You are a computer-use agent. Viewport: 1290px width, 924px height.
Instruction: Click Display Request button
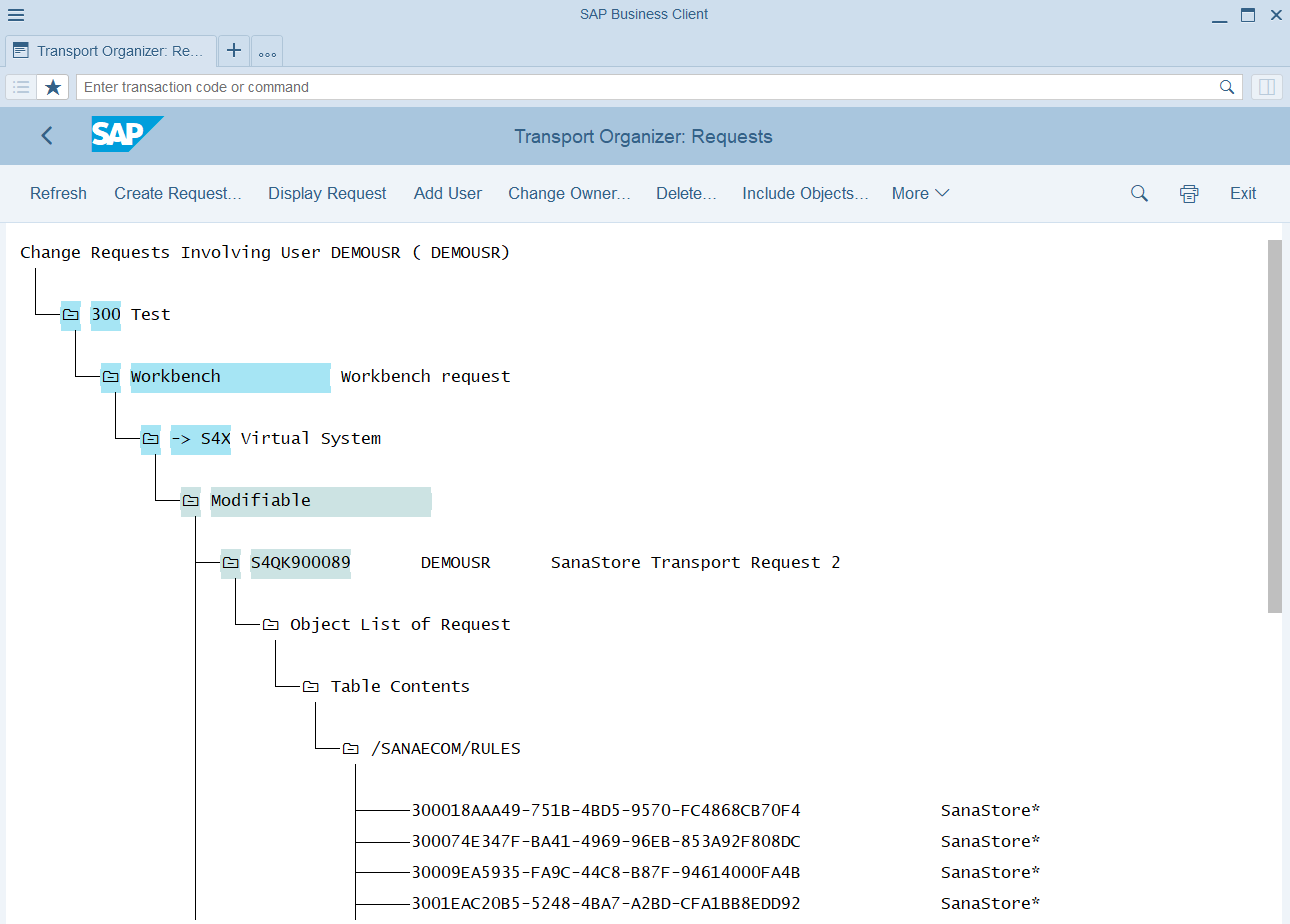coord(327,193)
